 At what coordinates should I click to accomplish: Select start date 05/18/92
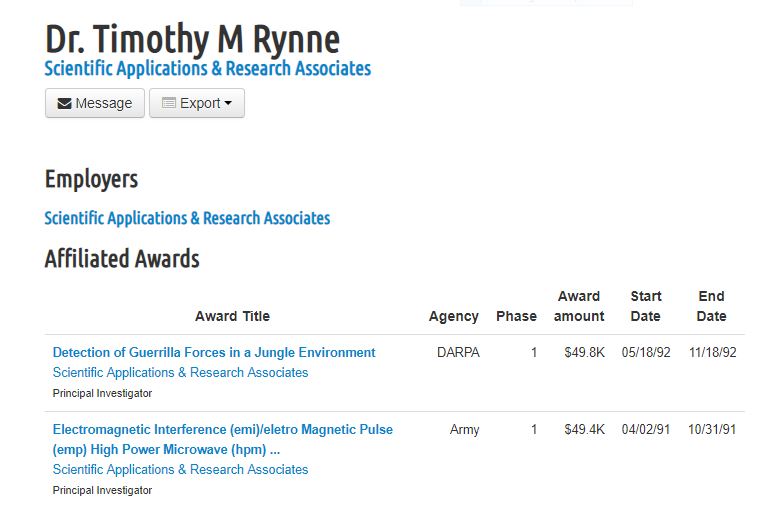[x=646, y=353]
